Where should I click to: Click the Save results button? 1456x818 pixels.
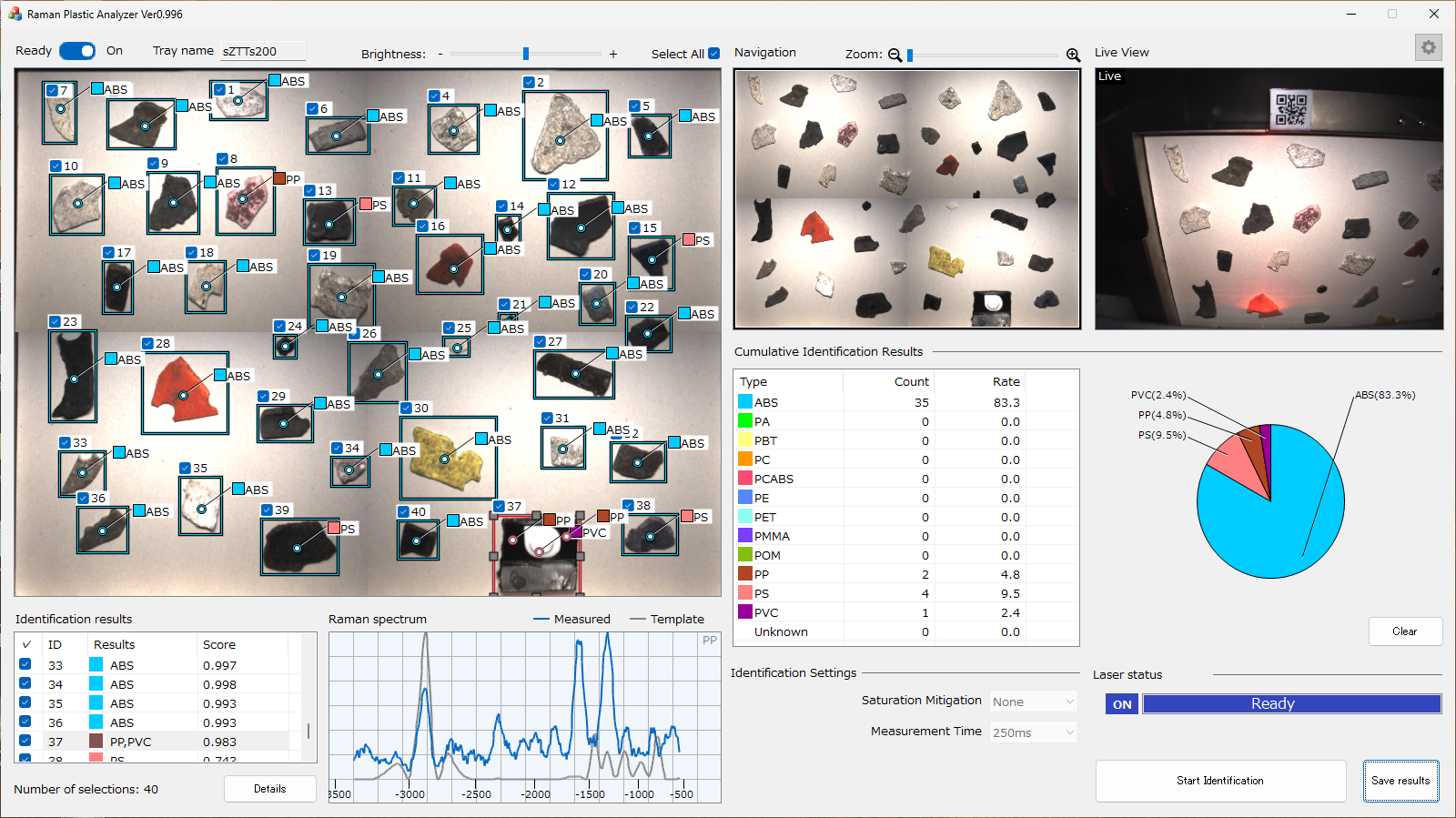point(1400,781)
